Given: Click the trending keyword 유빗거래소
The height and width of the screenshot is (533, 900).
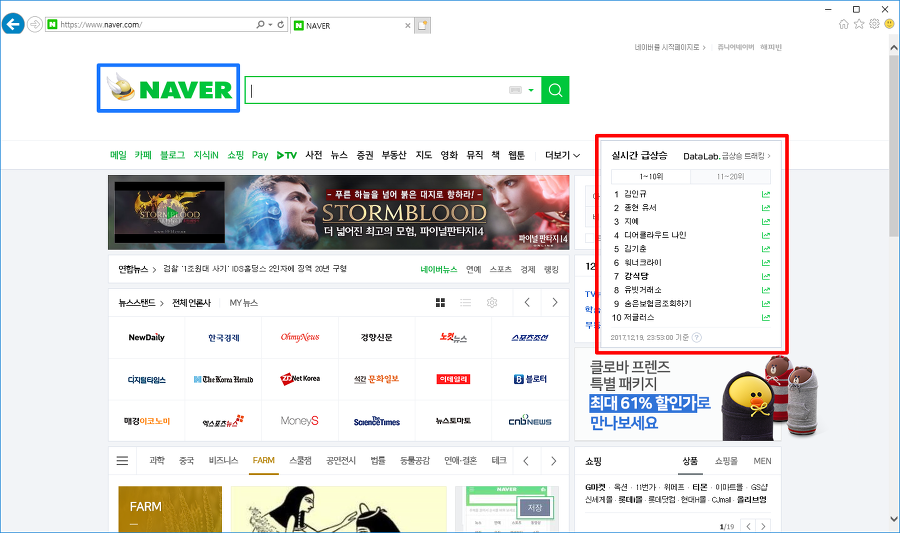Looking at the screenshot, I should pyautogui.click(x=643, y=290).
